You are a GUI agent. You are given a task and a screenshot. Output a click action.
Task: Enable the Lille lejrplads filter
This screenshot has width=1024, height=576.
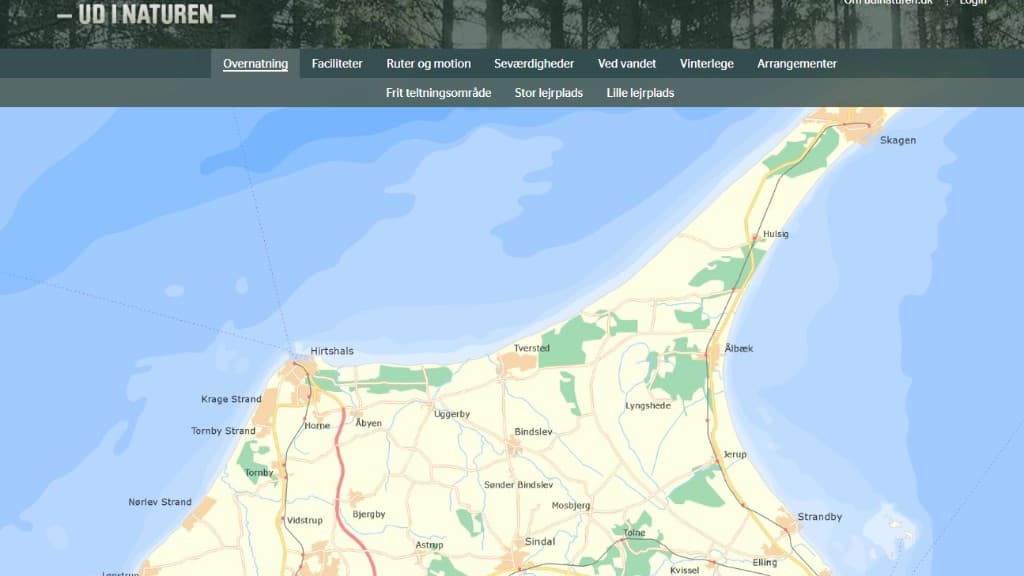[638, 92]
